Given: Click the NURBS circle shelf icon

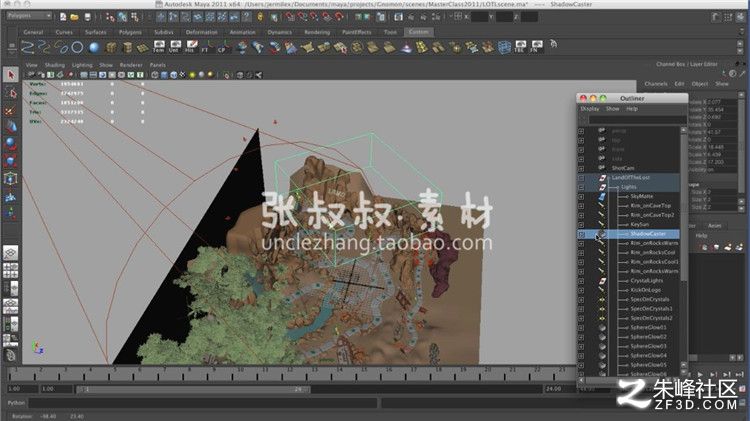Looking at the screenshot, I should tap(77, 47).
